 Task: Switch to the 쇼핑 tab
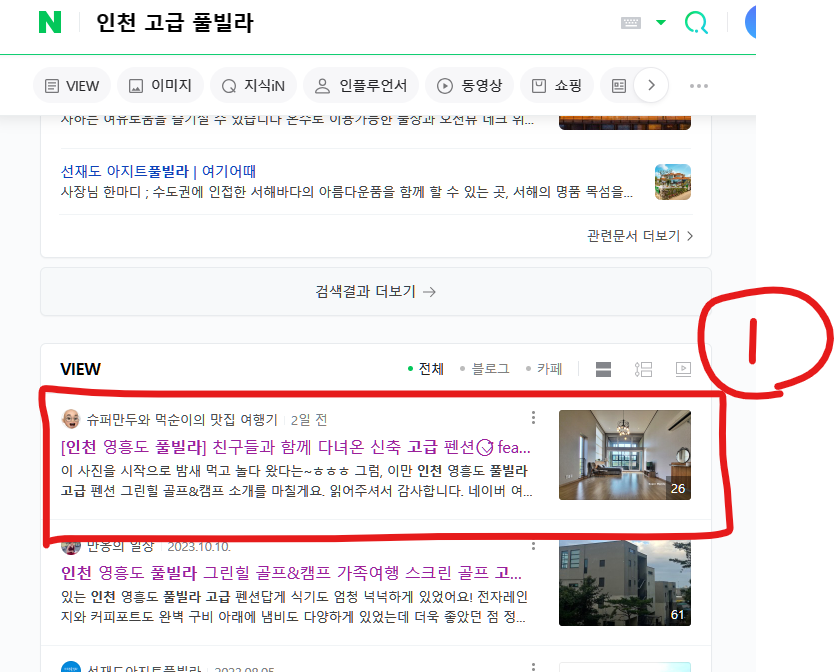tap(557, 85)
